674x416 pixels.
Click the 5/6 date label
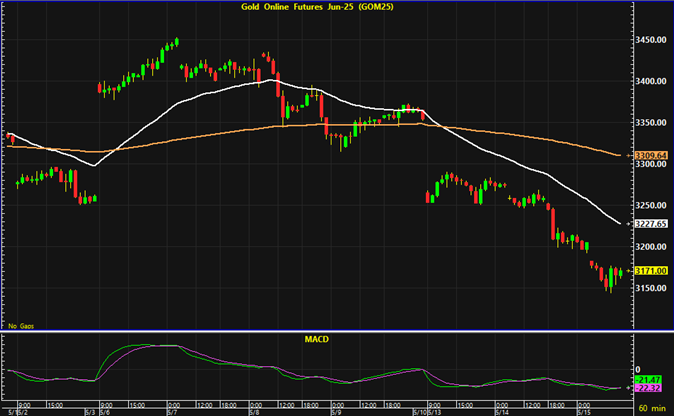pyautogui.click(x=104, y=413)
